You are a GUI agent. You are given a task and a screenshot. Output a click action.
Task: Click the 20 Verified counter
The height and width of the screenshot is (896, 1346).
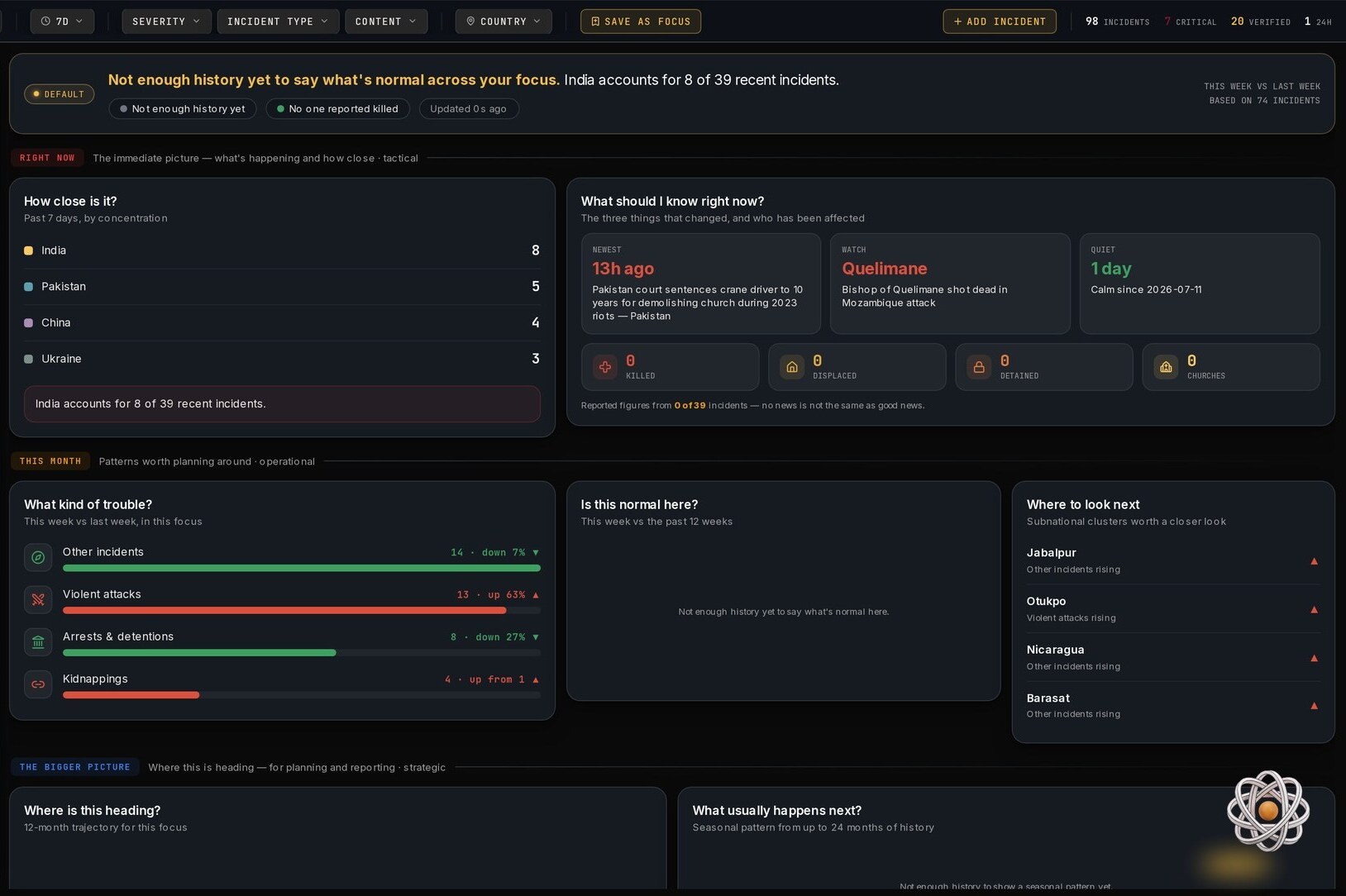[x=1260, y=21]
